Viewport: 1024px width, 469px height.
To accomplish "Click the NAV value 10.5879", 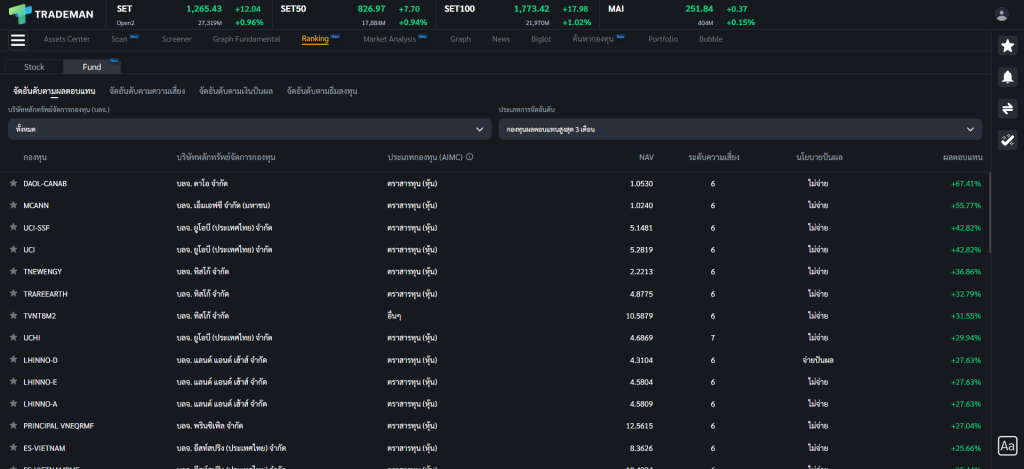I will [x=639, y=315].
